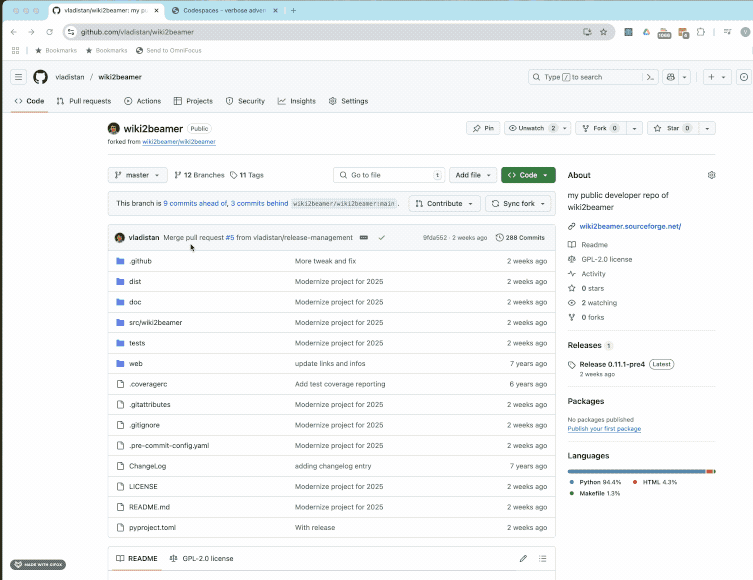
Task: Open the Actions tab
Action: click(x=143, y=101)
